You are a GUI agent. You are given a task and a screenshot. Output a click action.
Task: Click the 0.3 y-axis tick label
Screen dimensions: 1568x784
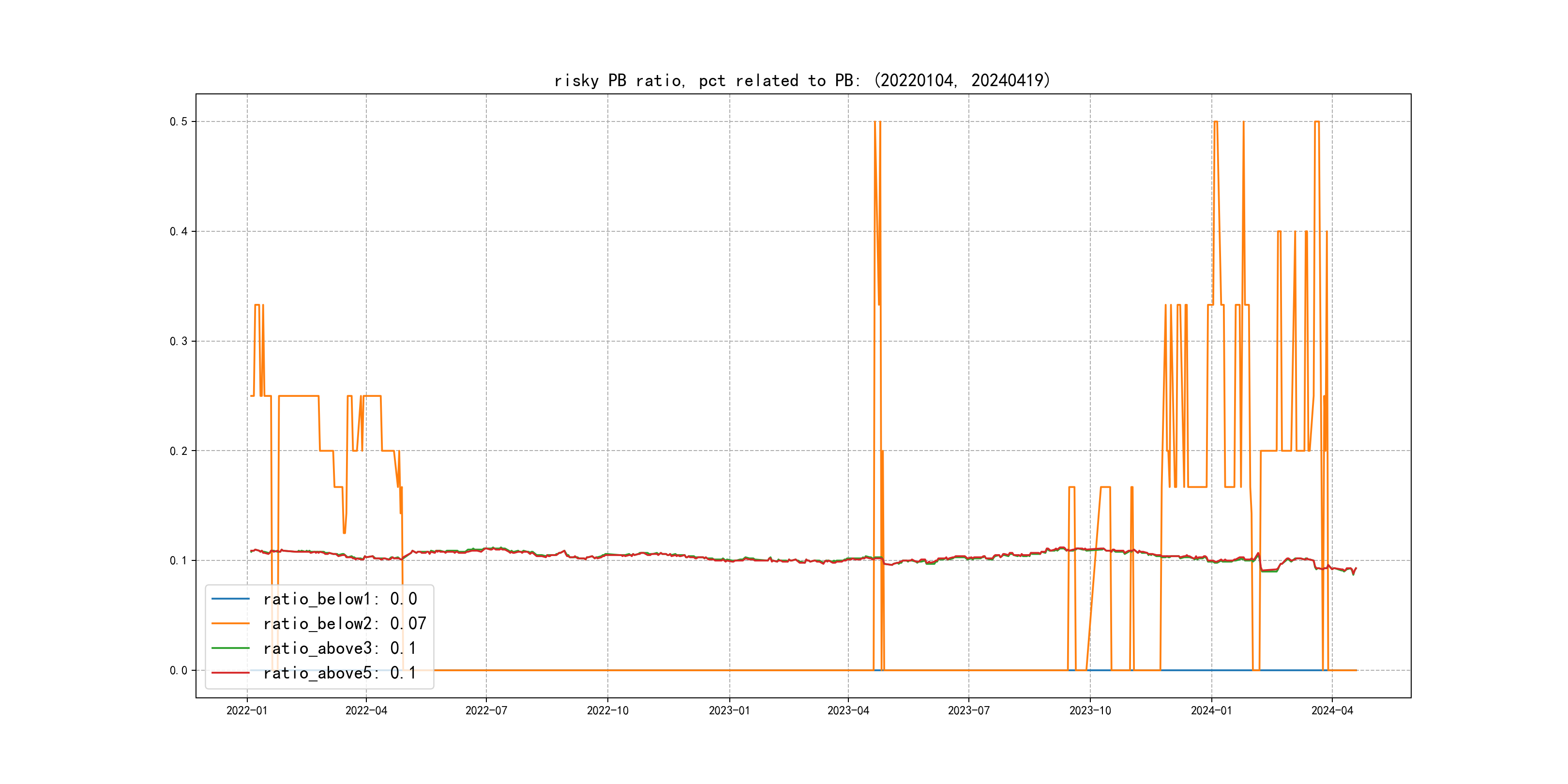(179, 342)
